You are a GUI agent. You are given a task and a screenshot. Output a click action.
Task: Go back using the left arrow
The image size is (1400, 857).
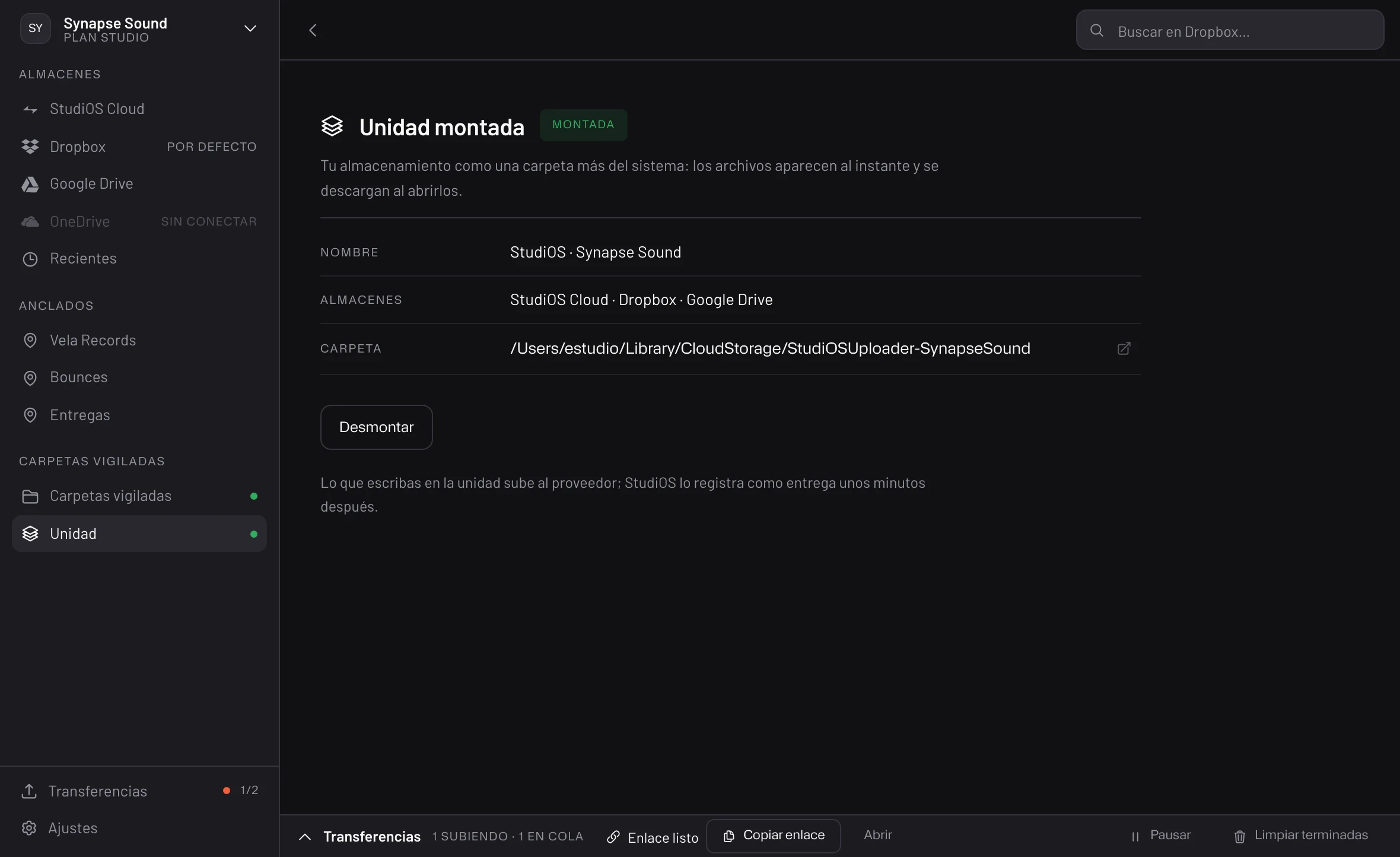(x=313, y=30)
